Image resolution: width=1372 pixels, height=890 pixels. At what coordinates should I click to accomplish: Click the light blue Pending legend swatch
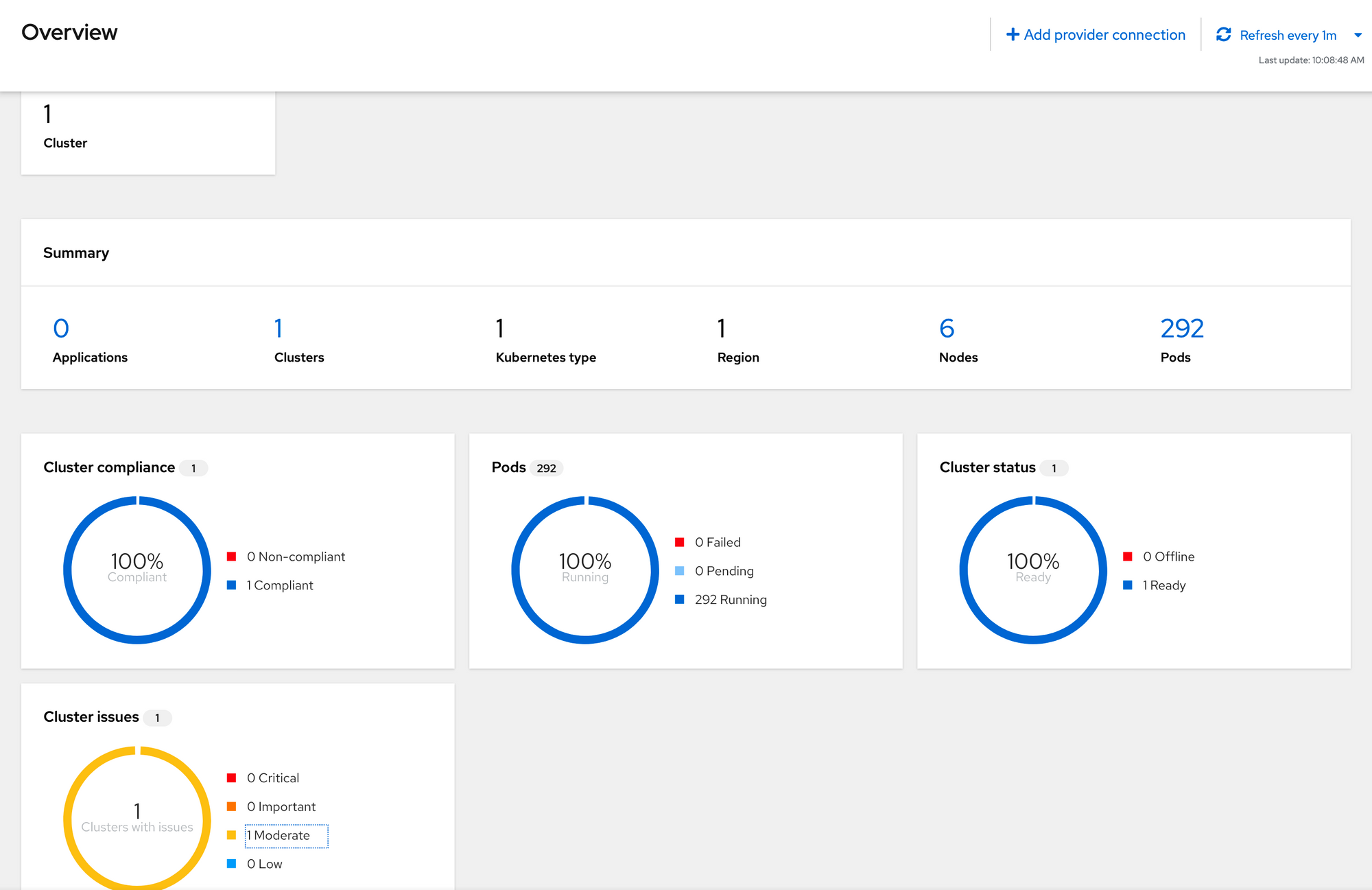click(679, 571)
